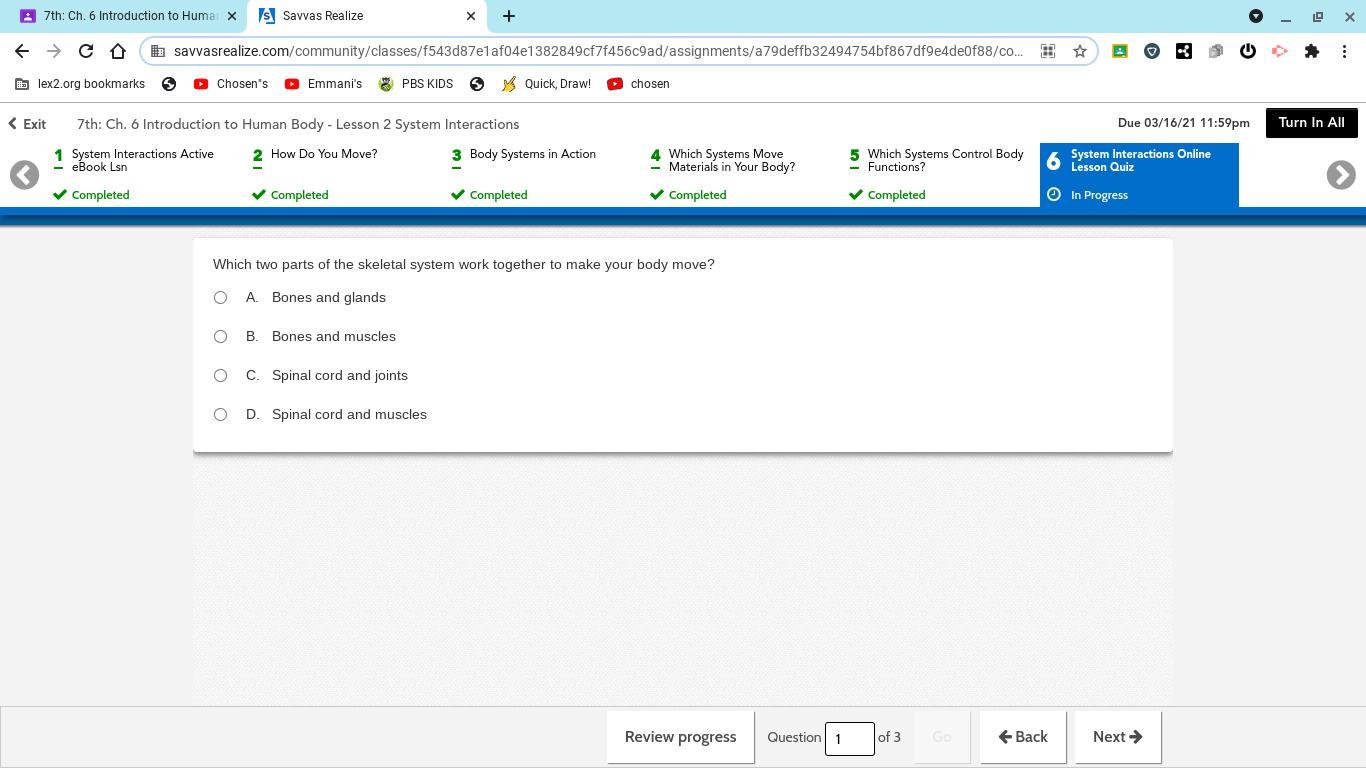Open the Google Classroom extension icon
1366x768 pixels.
[1120, 51]
